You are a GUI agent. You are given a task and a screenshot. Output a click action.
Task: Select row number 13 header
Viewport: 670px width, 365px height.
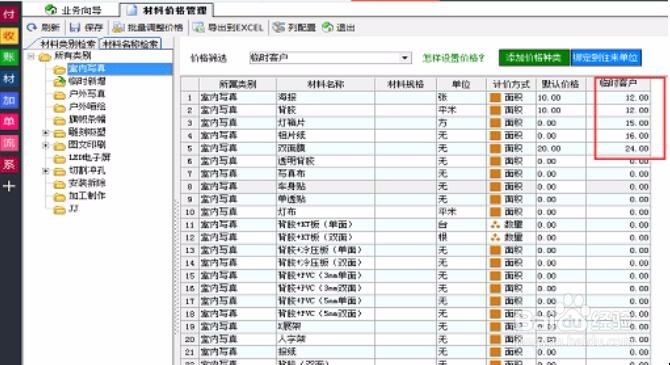[x=190, y=250]
